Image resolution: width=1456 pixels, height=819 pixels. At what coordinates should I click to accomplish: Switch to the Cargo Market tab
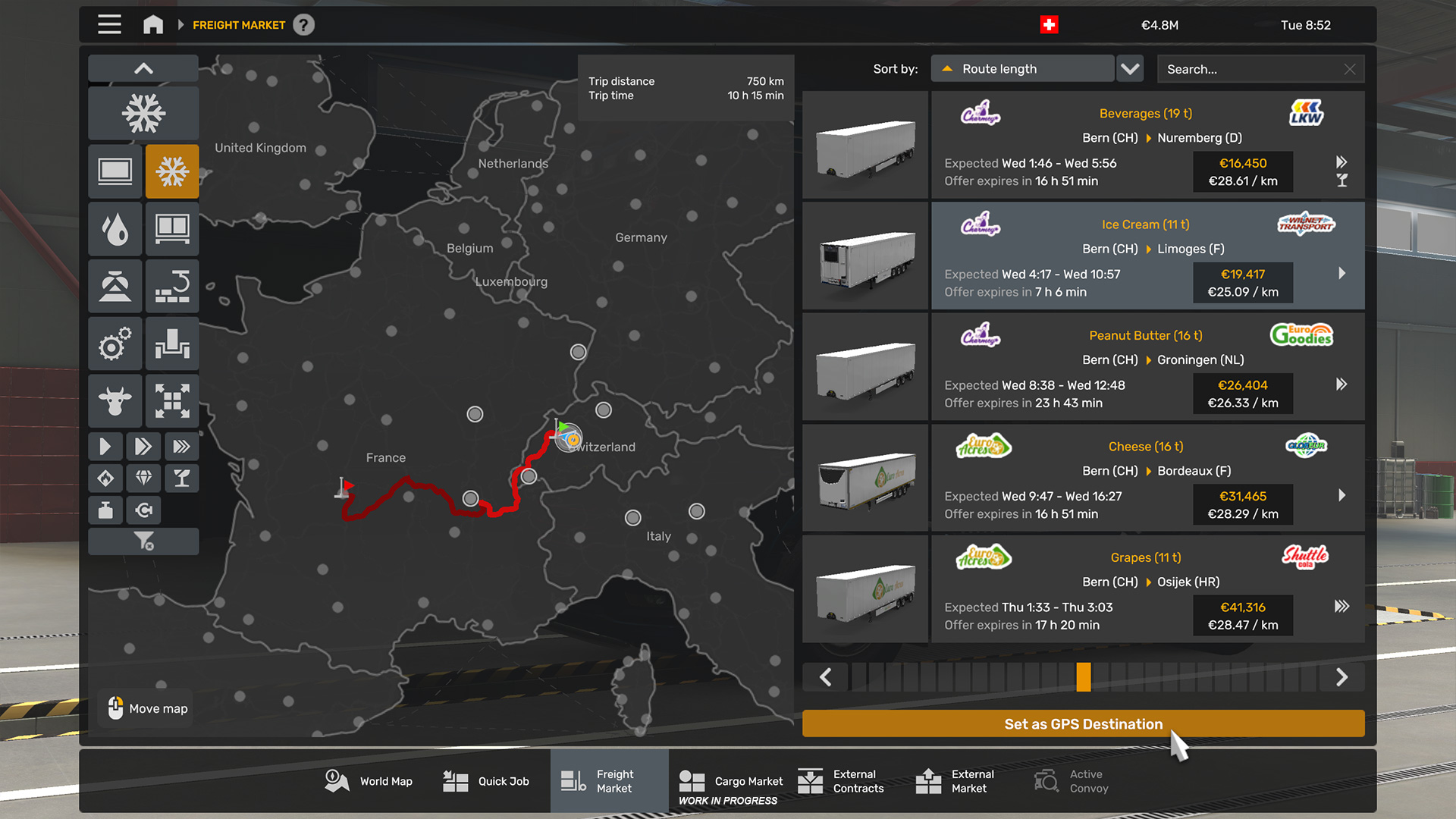pos(731,781)
